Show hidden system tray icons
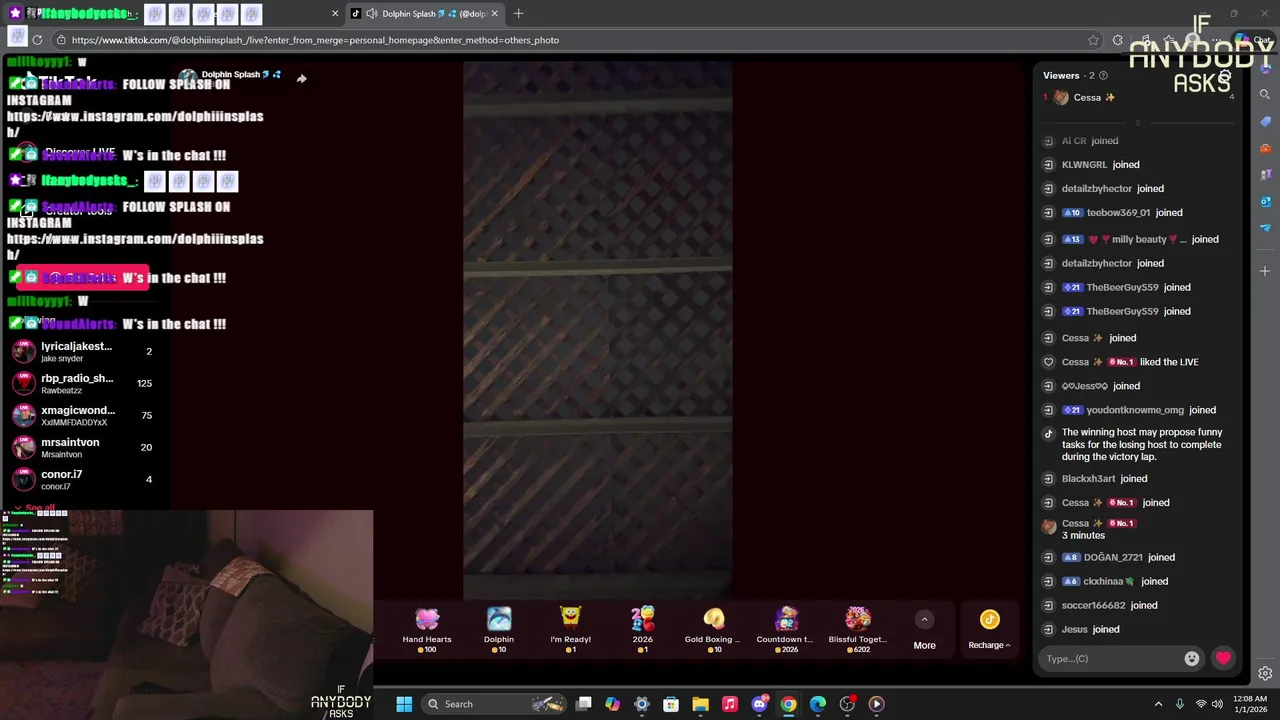Screen dimensions: 1280x720 pos(1158,704)
